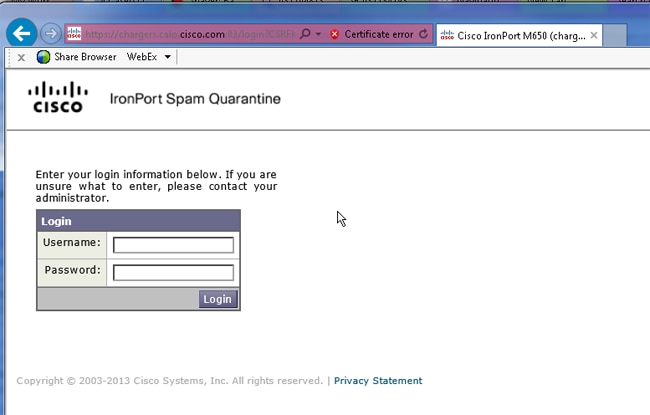This screenshot has height=415, width=650.
Task: Go back with the browser back arrow
Action: [x=22, y=33]
